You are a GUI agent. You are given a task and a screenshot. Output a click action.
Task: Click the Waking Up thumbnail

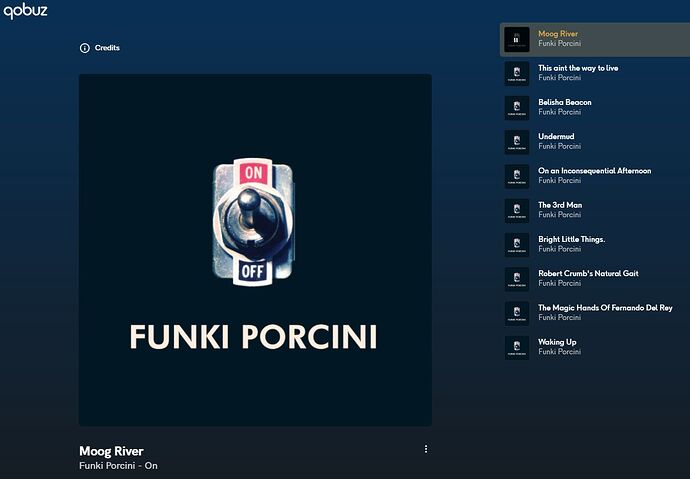[x=517, y=348]
